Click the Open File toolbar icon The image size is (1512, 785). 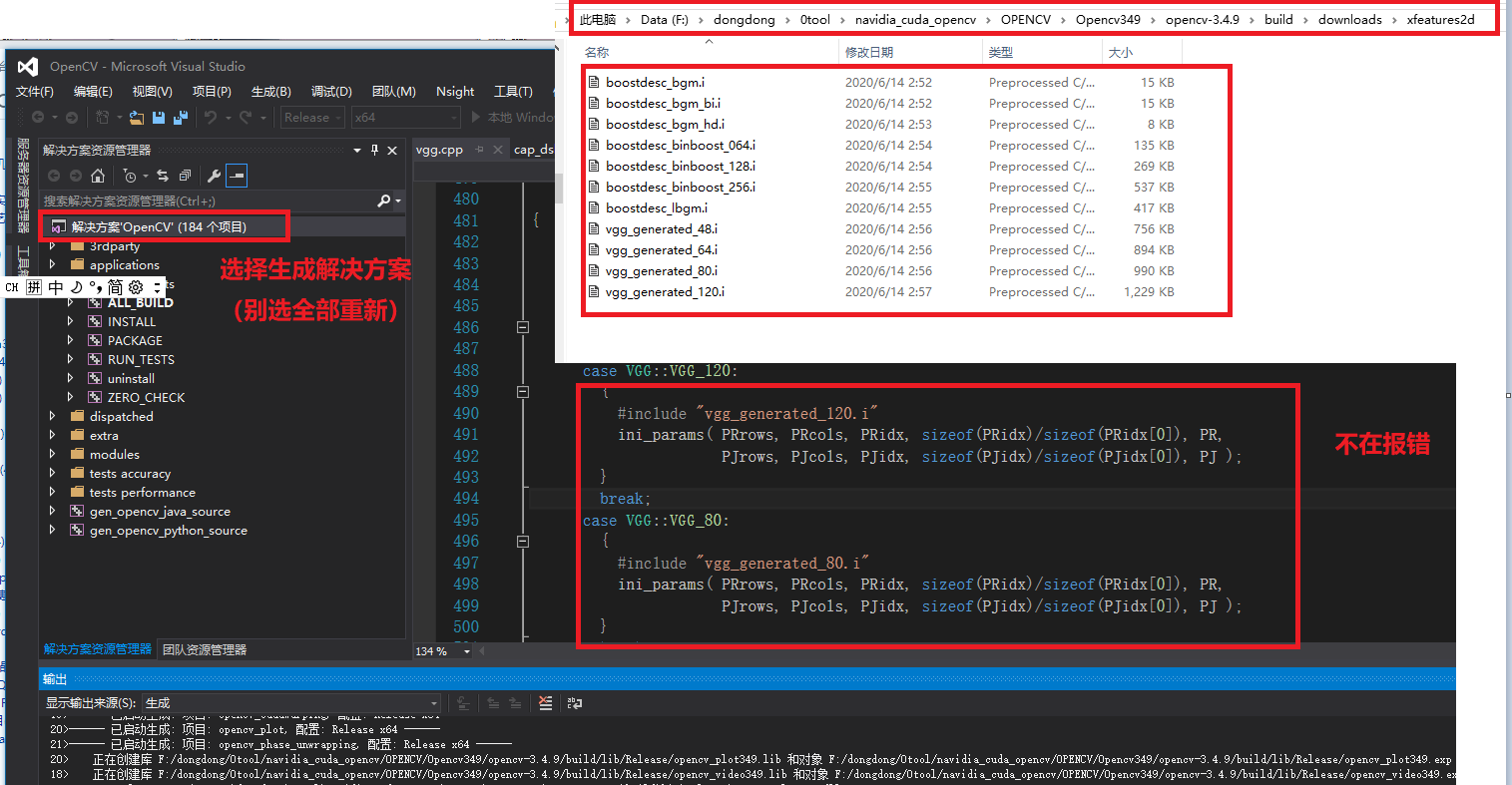point(136,118)
